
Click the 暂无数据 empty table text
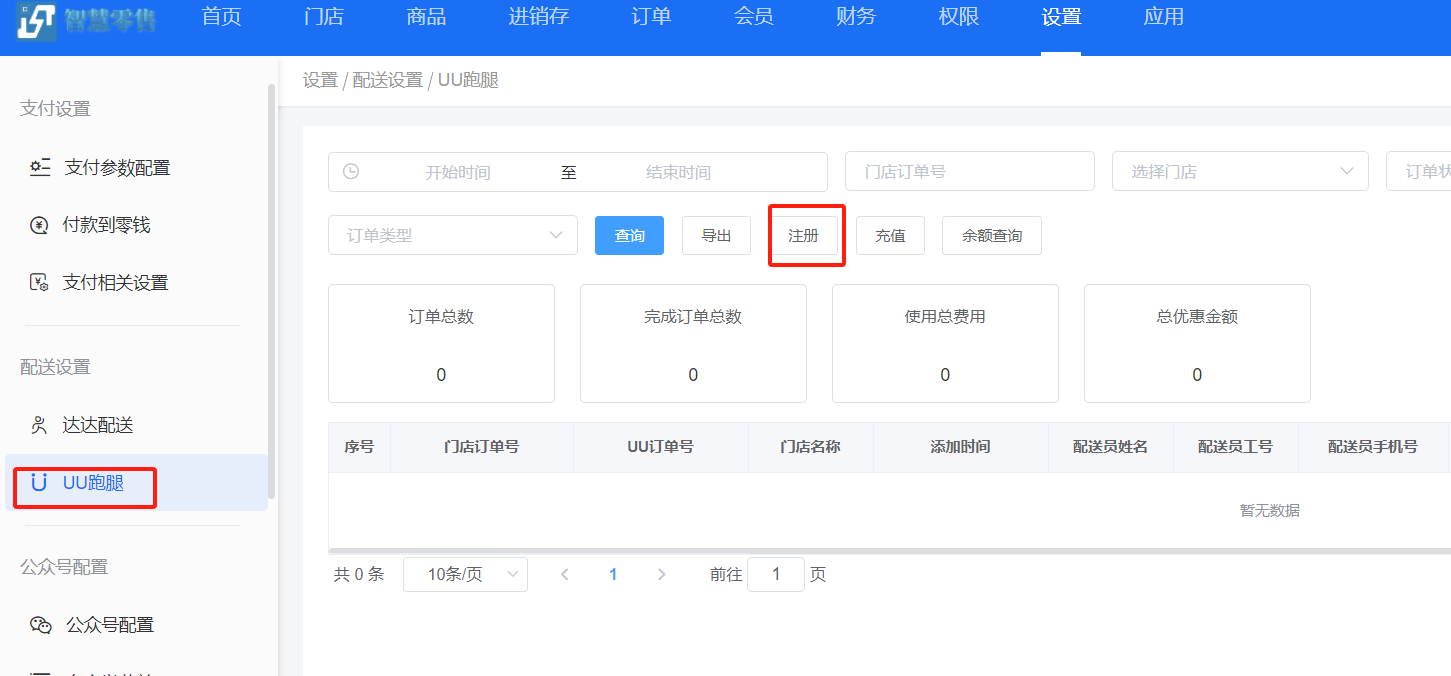tap(1270, 511)
